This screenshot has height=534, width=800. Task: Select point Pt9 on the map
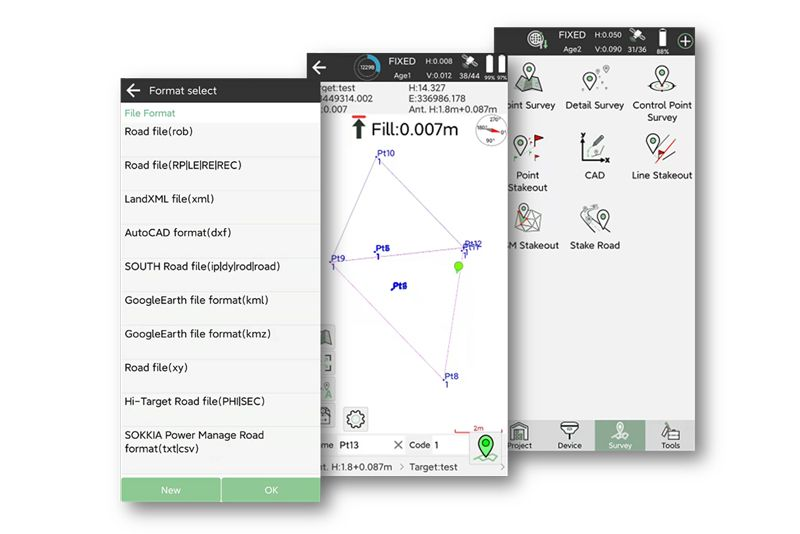[337, 260]
